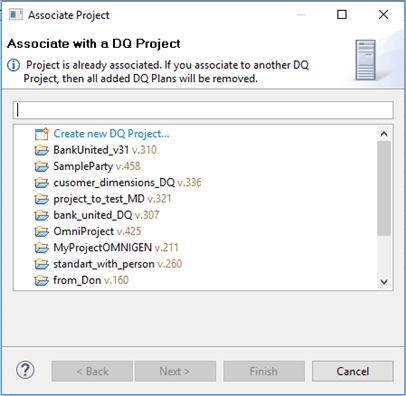This screenshot has height=396, width=406.
Task: Click the Next > button
Action: coord(175,371)
